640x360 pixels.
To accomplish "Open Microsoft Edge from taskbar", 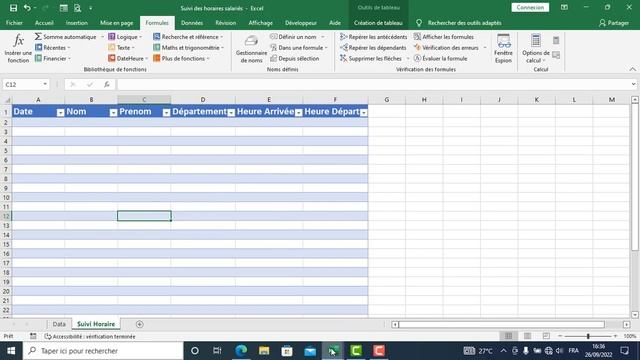I will coord(241,351).
